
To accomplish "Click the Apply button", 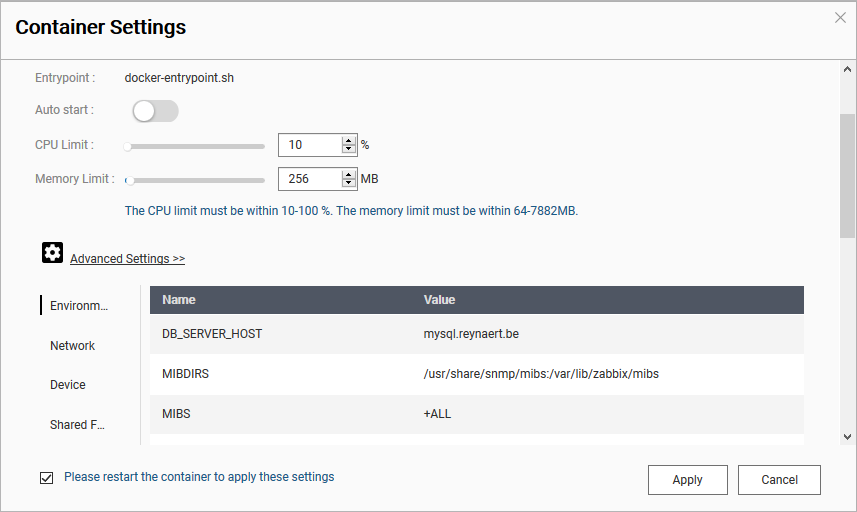I will pyautogui.click(x=688, y=480).
